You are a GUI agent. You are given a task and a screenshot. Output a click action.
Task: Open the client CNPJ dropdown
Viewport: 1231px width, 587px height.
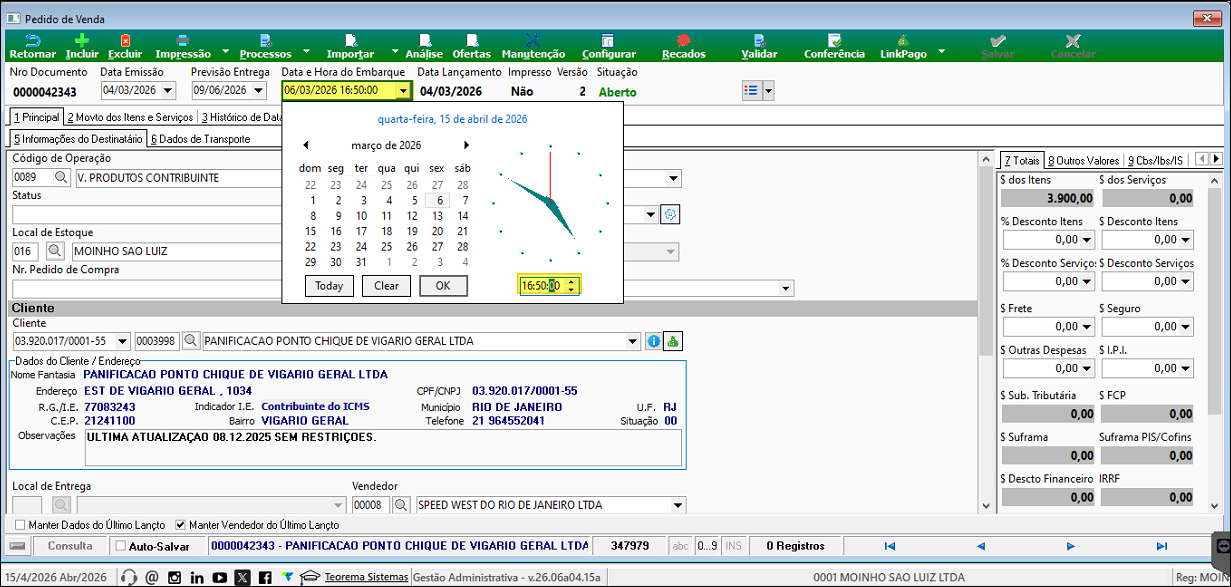pos(123,341)
